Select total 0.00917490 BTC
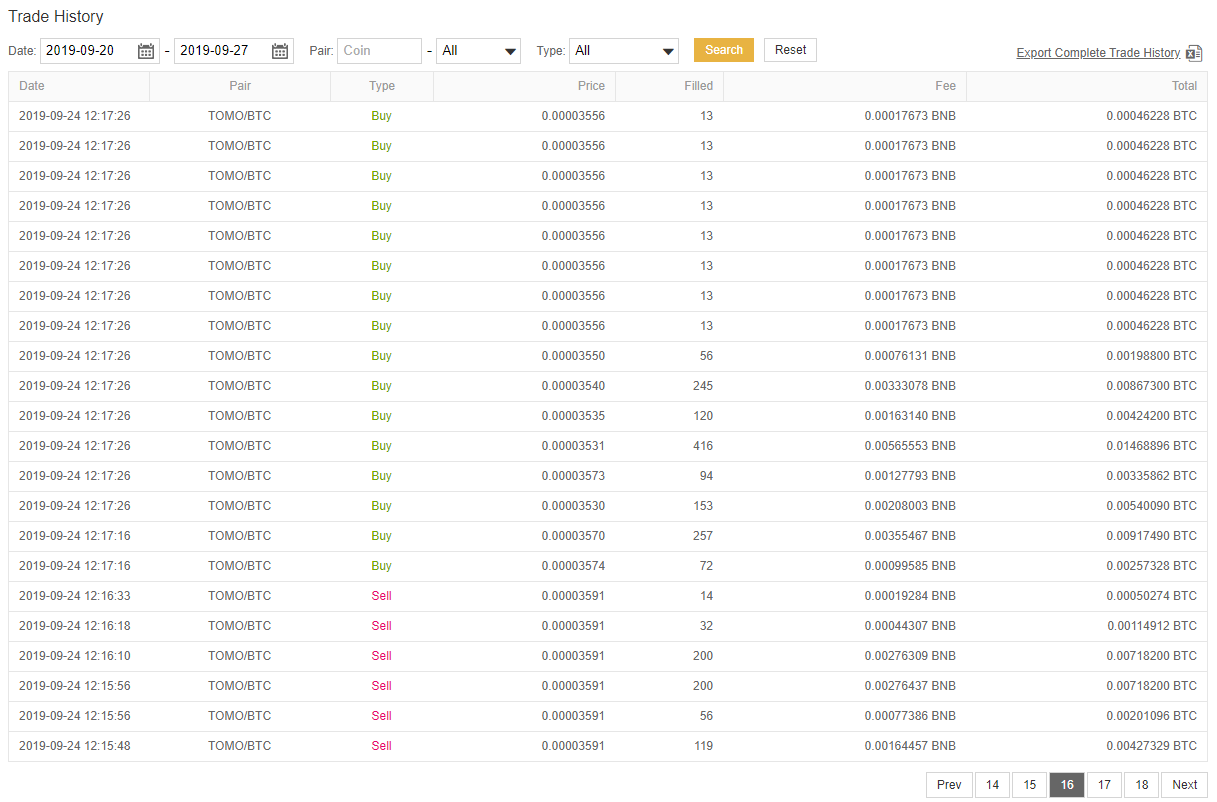 [x=1151, y=536]
